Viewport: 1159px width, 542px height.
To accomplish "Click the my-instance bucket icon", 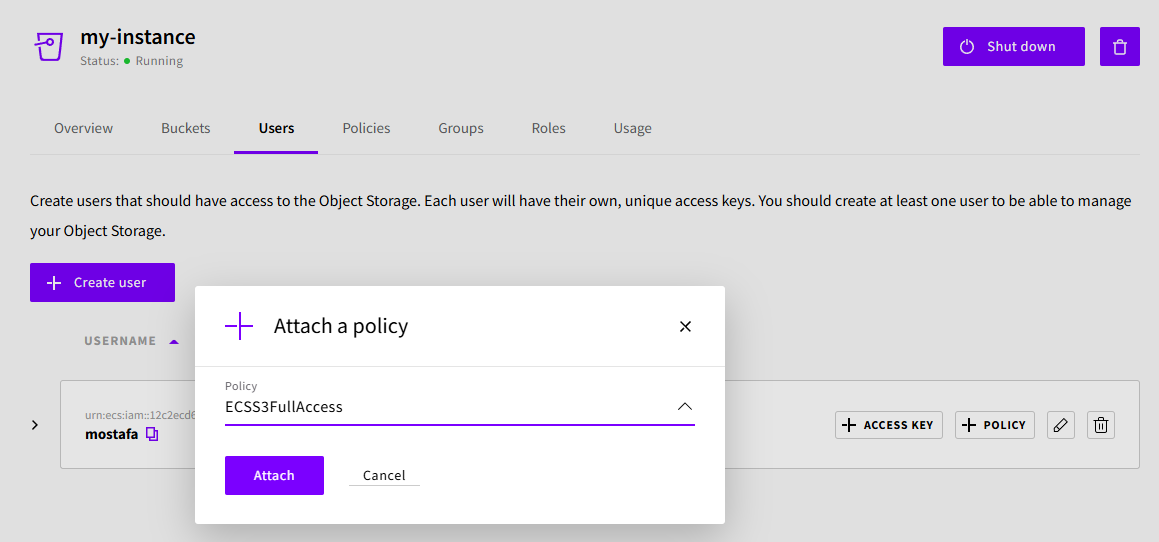I will point(50,47).
